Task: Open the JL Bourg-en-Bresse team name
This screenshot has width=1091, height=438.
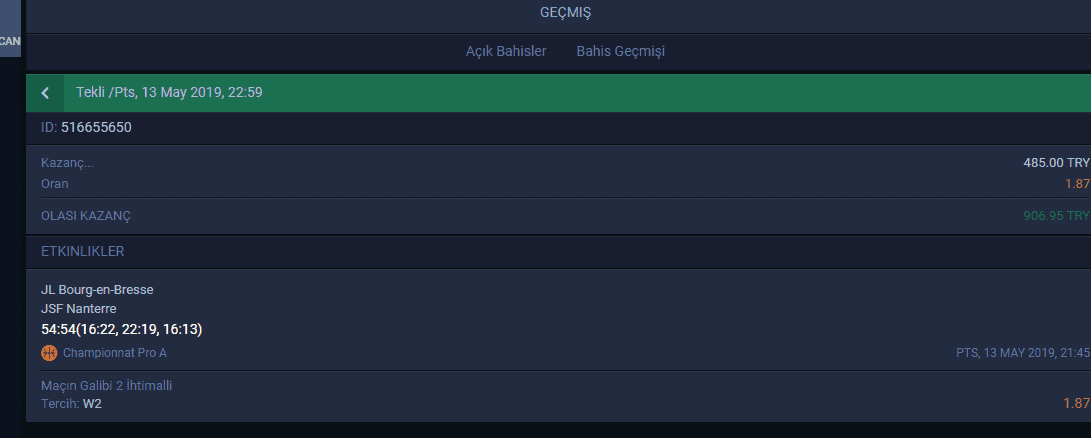Action: click(97, 290)
